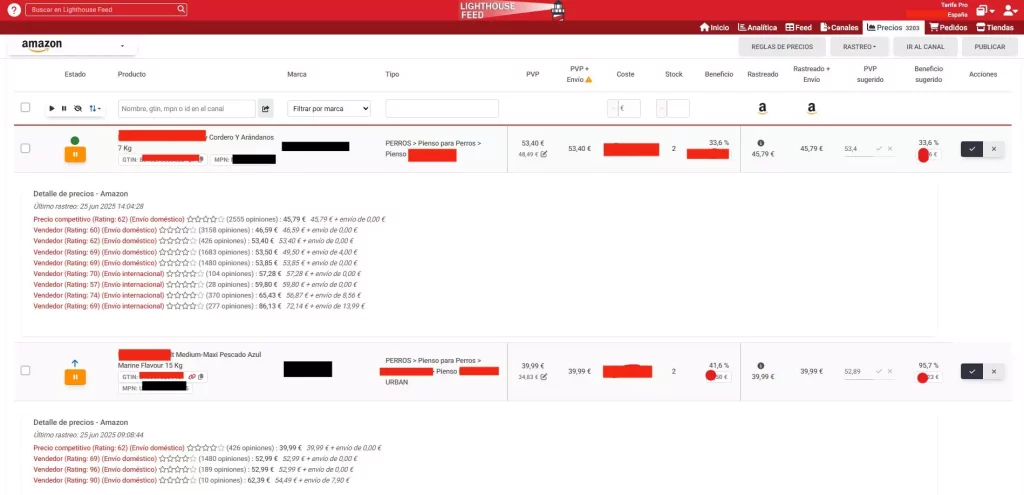The image size is (1024, 495).
Task: Click the Beneficio sugerido column header
Action: pyautogui.click(x=928, y=74)
